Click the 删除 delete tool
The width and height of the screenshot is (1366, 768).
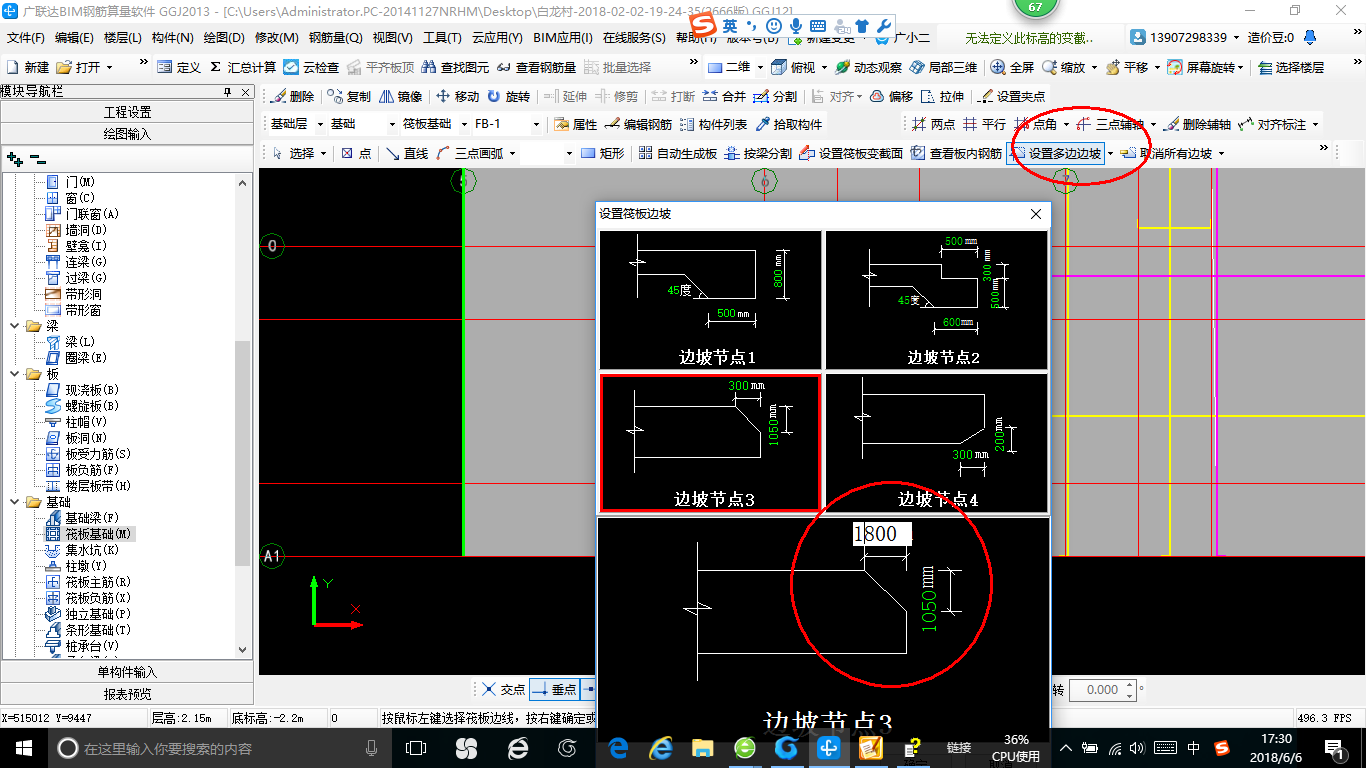click(x=291, y=96)
